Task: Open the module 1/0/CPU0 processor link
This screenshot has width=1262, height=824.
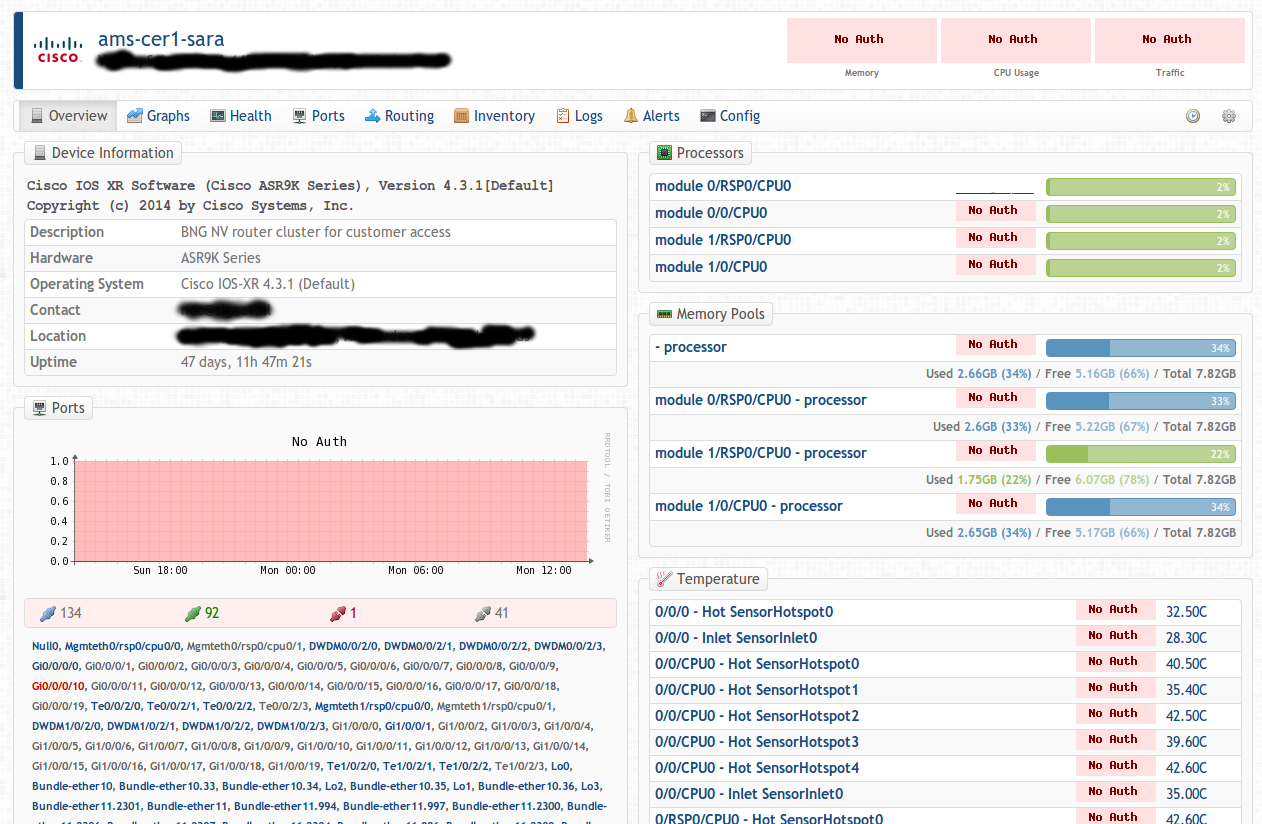Action: coord(711,267)
